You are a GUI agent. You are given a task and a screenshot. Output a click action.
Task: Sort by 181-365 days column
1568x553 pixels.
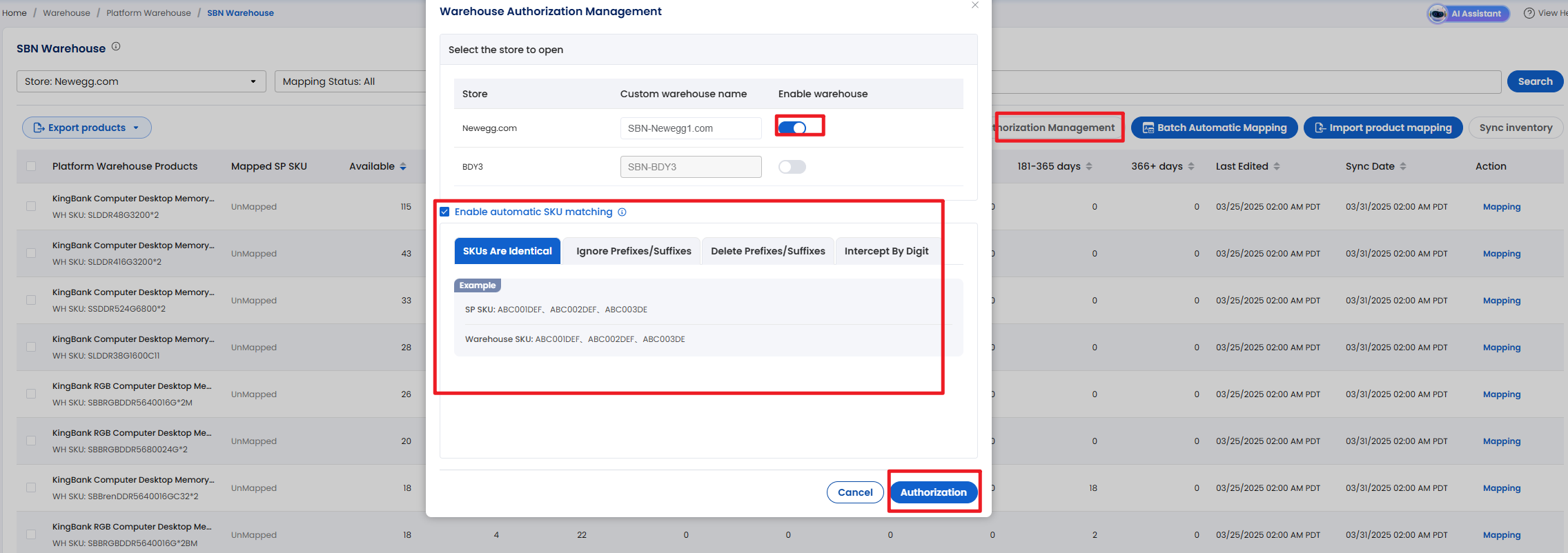1089,166
